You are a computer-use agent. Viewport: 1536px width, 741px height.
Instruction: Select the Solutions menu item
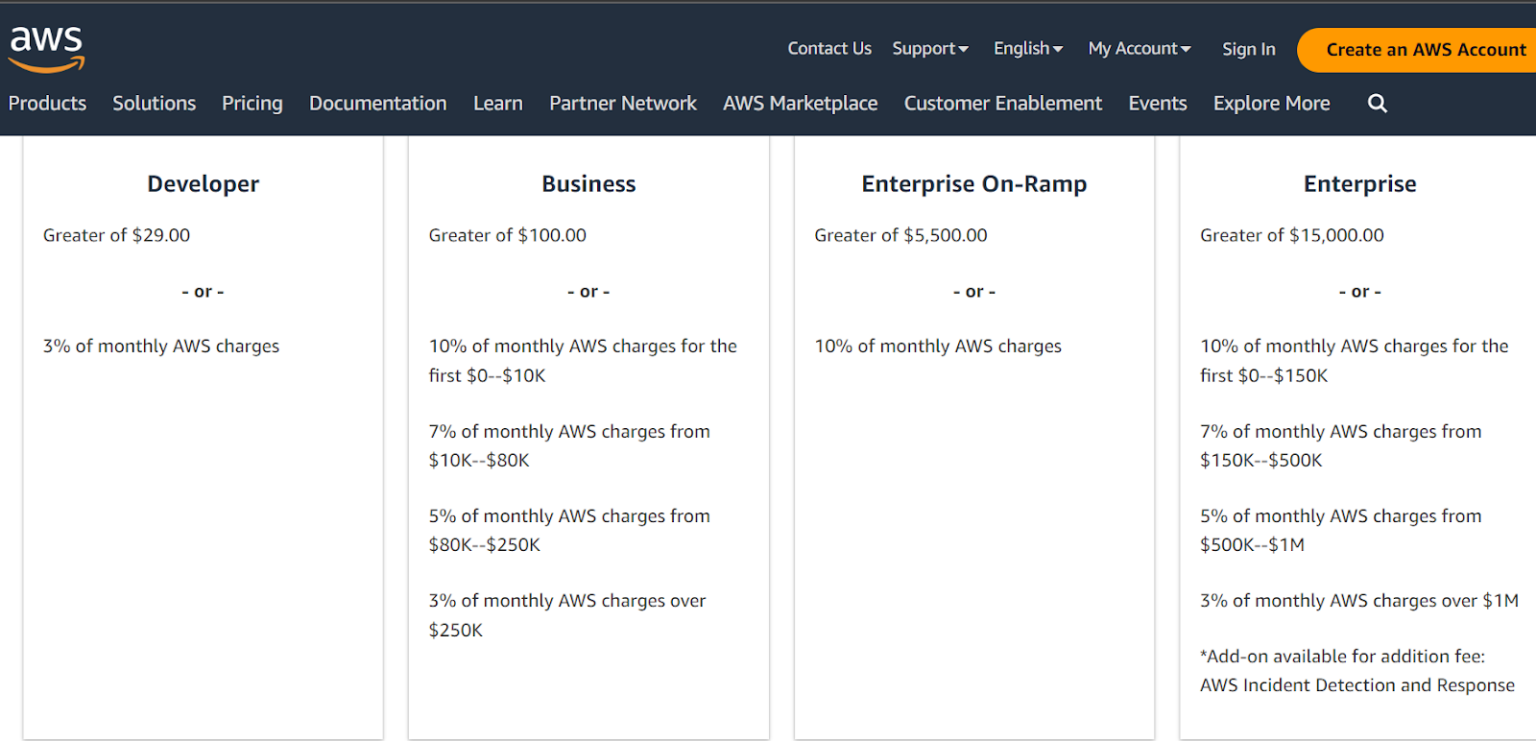pyautogui.click(x=154, y=103)
